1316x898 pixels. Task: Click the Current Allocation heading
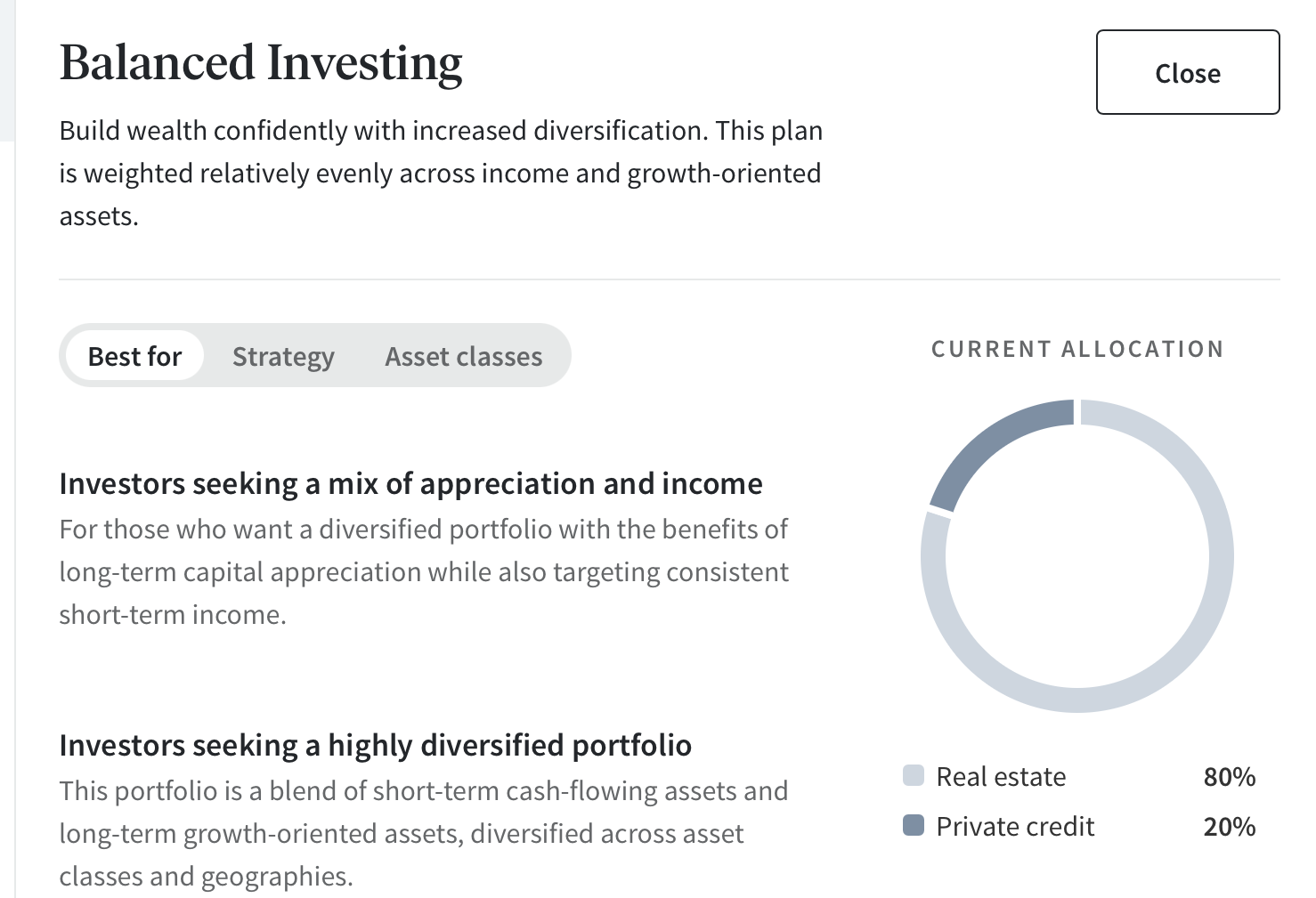click(x=1077, y=349)
